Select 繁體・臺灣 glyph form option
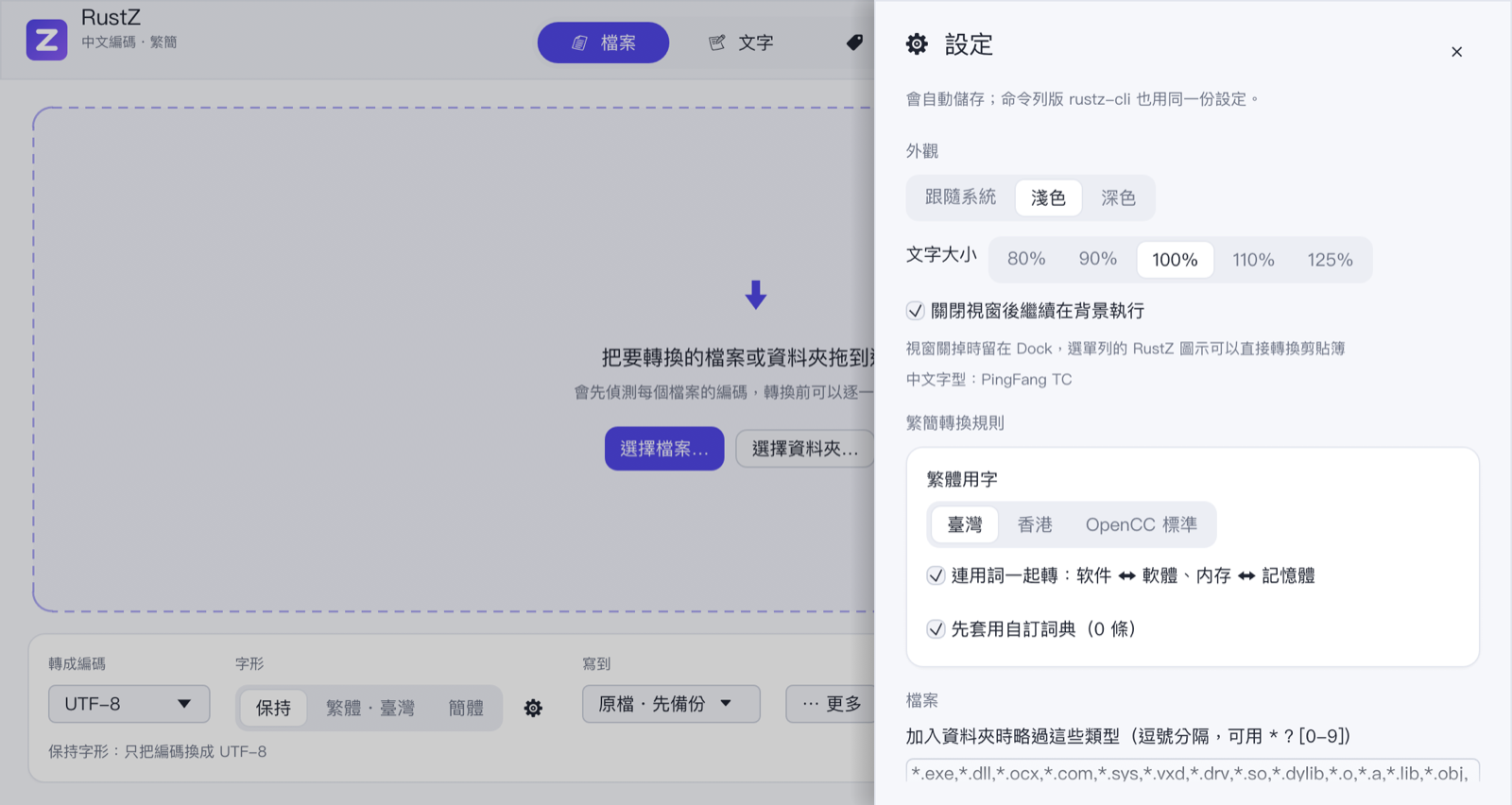This screenshot has height=805, width=1512. (x=369, y=708)
